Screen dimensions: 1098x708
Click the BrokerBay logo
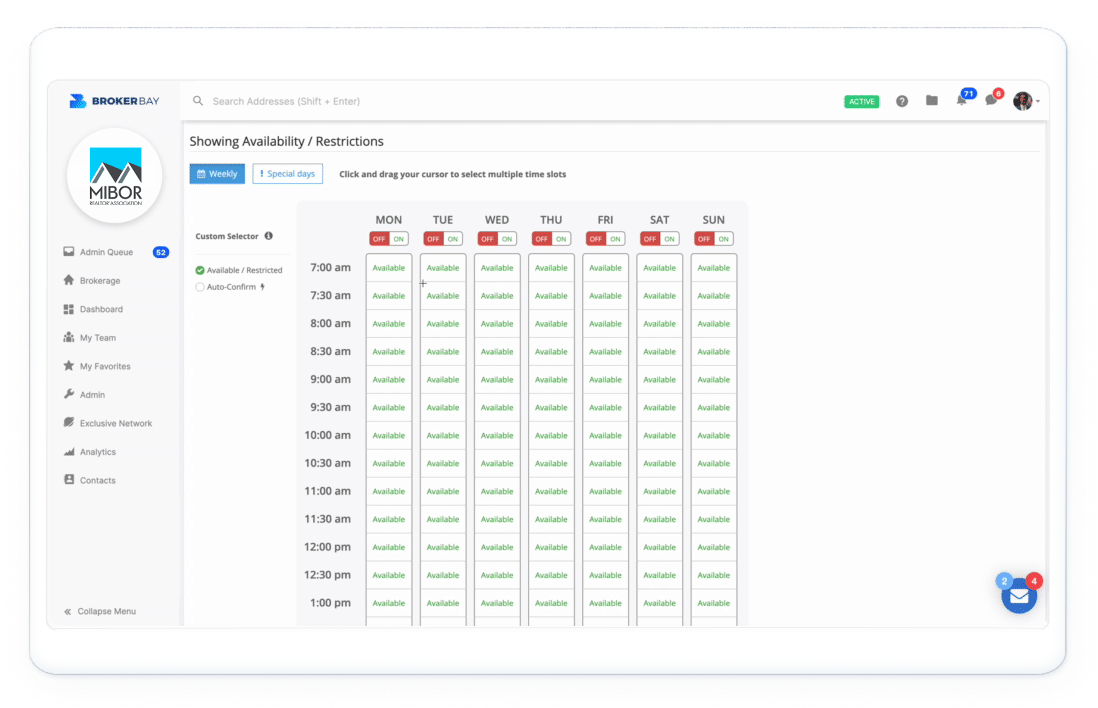[114, 101]
